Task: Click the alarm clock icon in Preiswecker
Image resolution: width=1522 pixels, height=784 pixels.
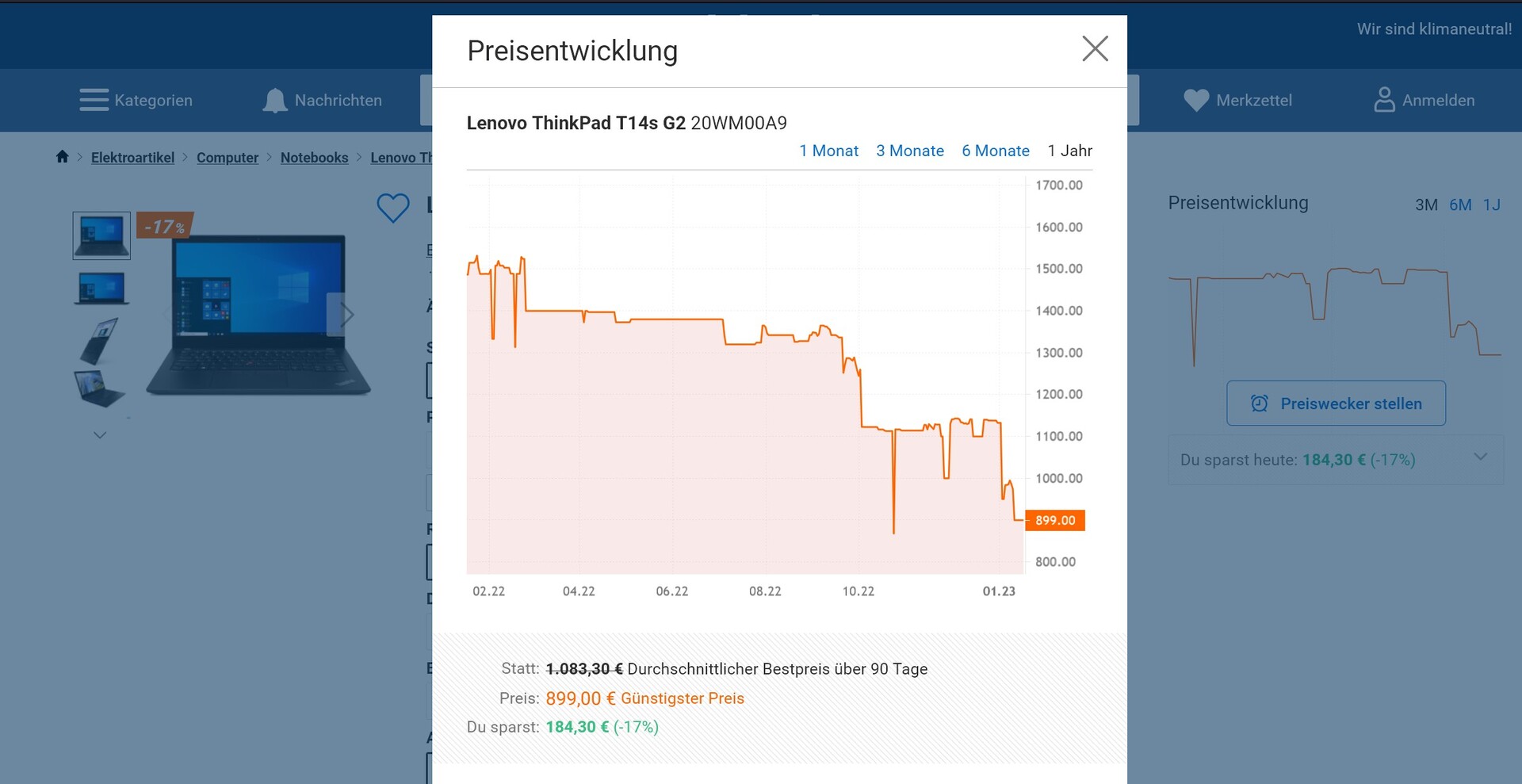Action: 1259,403
